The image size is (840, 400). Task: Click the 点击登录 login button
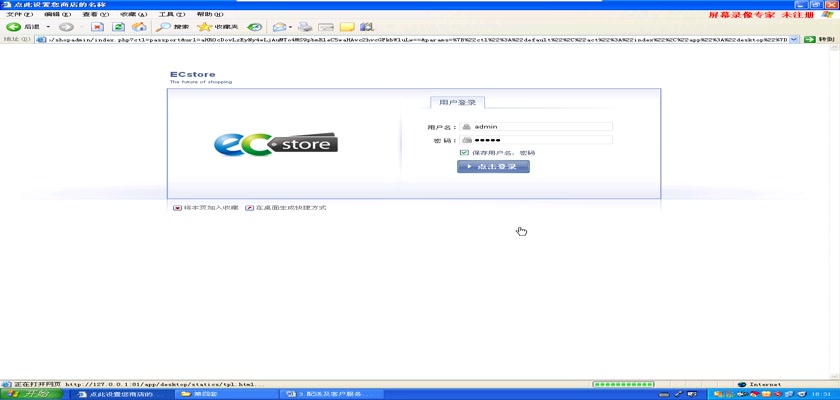click(493, 167)
